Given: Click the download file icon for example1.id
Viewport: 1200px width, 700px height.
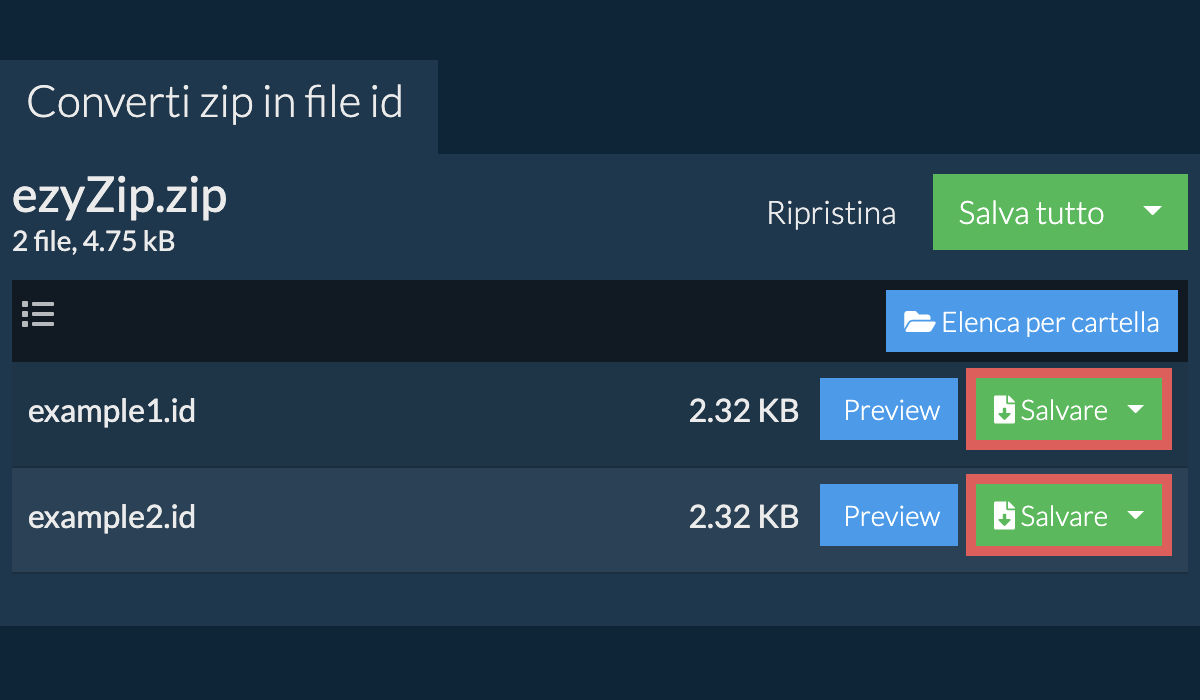Looking at the screenshot, I should pos(1003,410).
